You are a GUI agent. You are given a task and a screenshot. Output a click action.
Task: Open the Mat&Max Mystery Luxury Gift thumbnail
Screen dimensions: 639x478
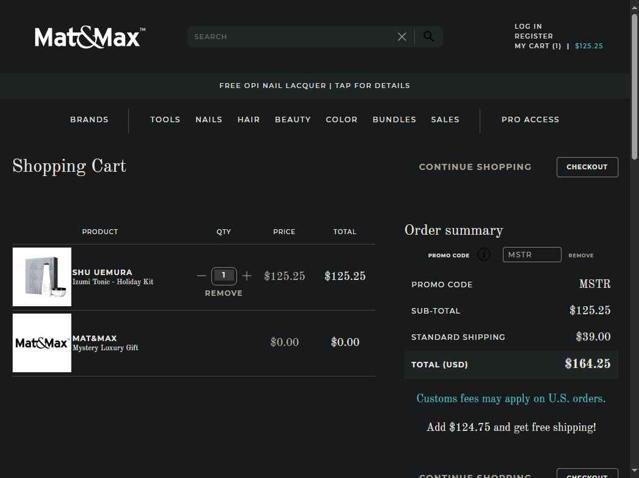tap(42, 343)
